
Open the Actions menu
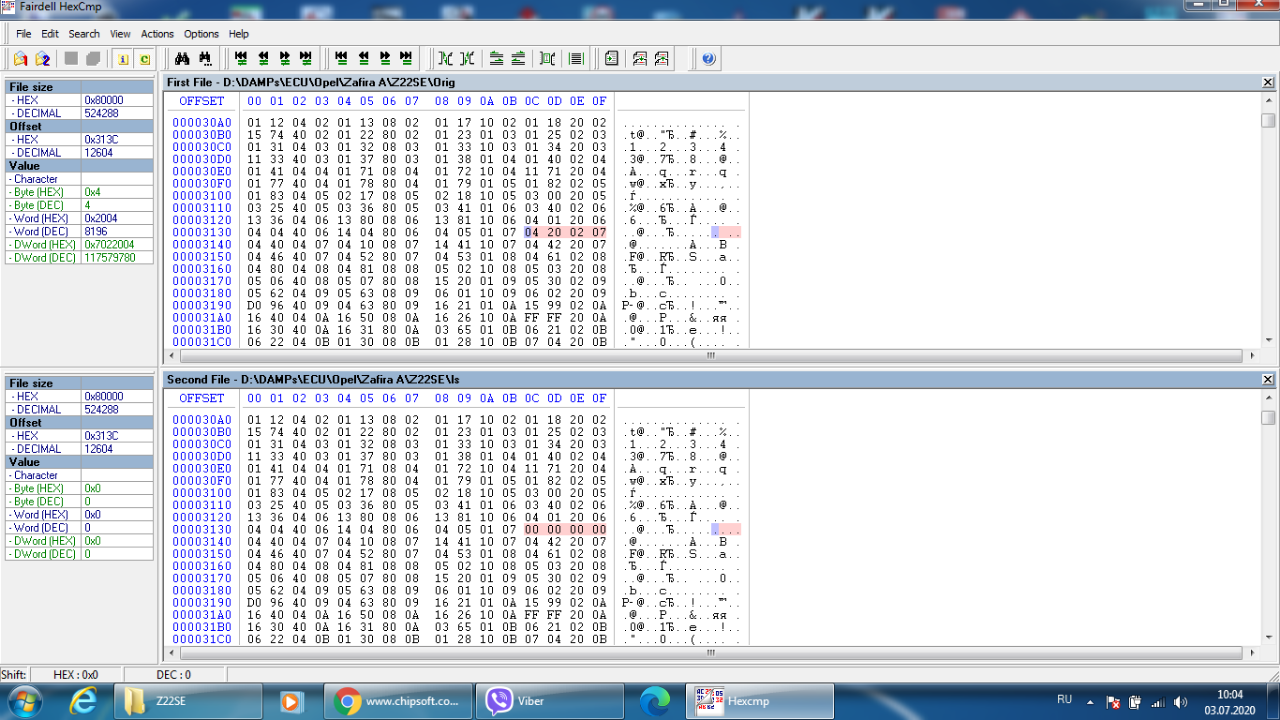click(157, 34)
